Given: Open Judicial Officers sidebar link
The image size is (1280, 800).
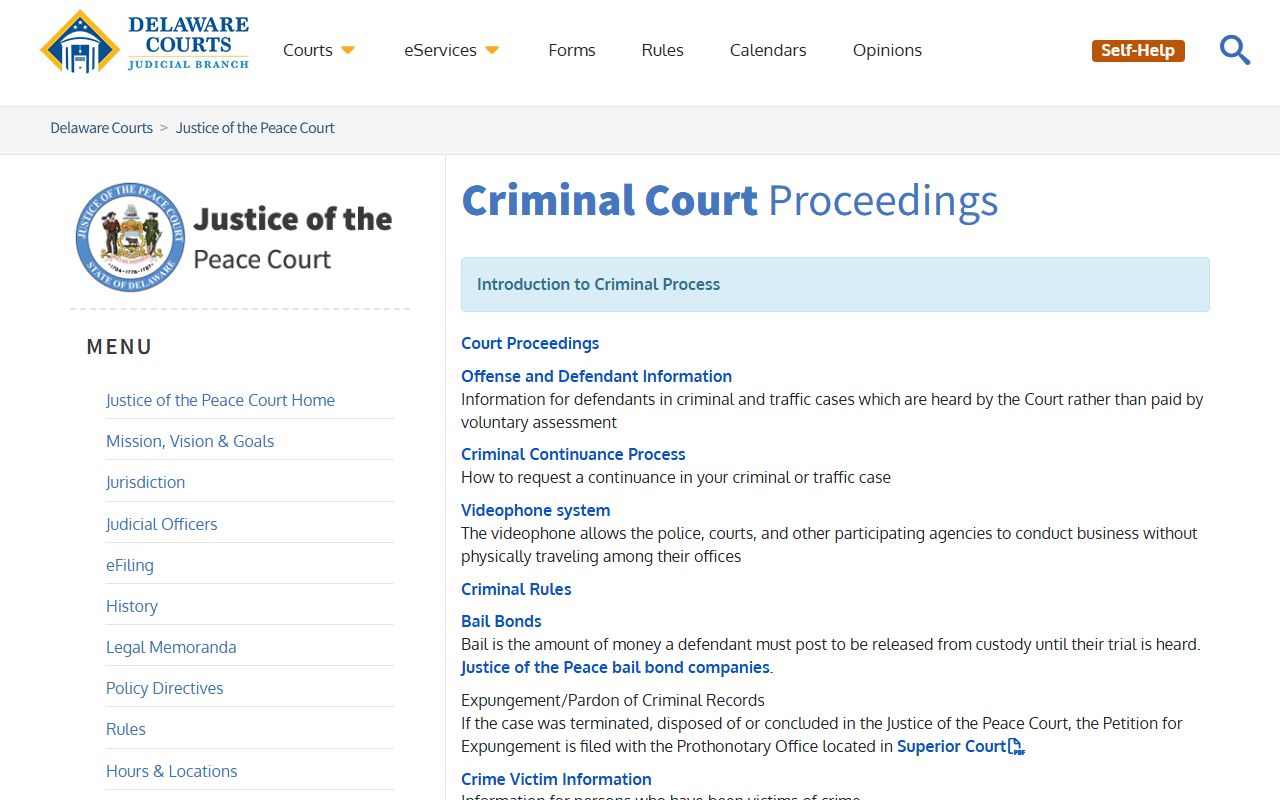Looking at the screenshot, I should [x=161, y=524].
